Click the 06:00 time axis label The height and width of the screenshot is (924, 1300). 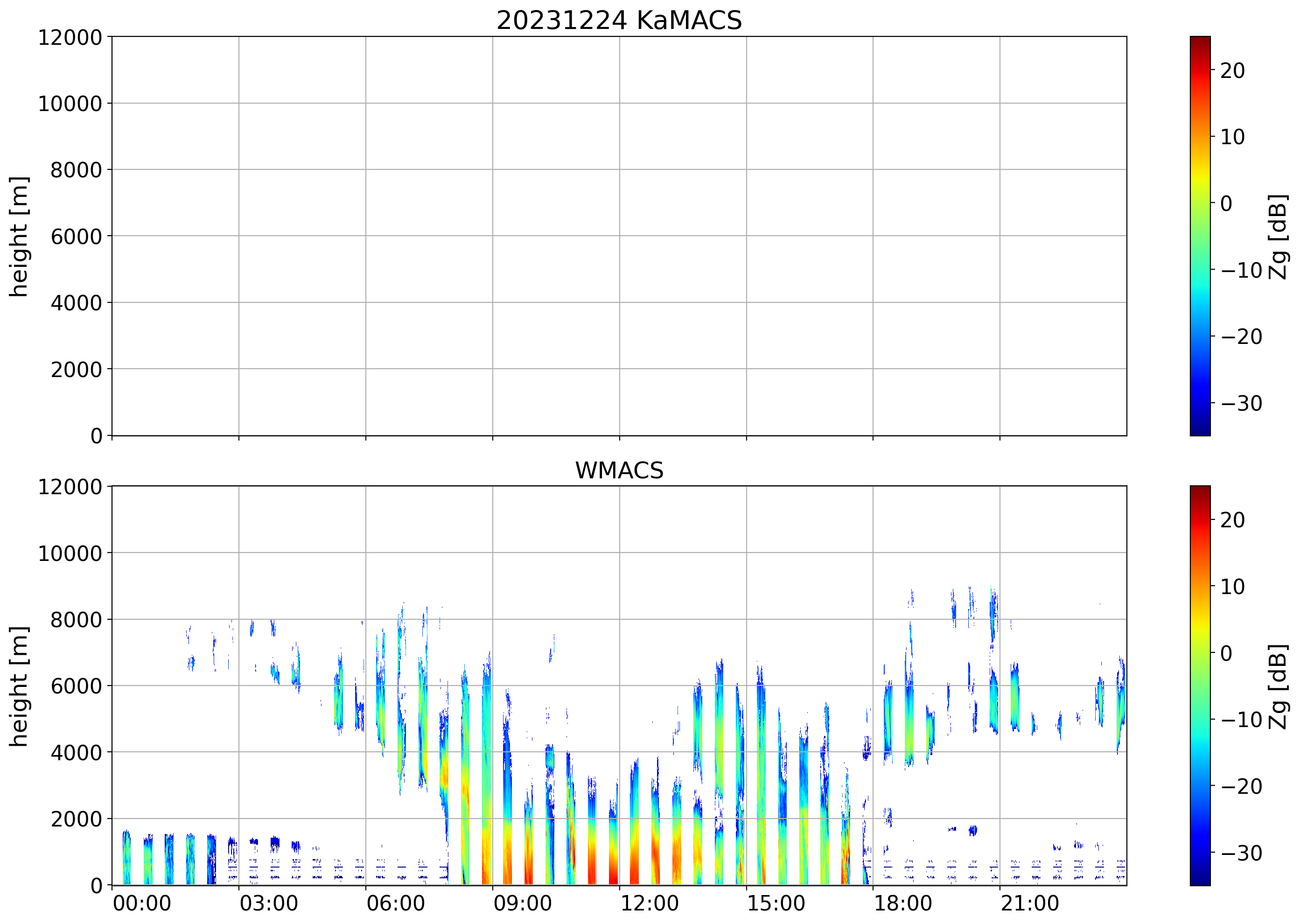tap(395, 903)
